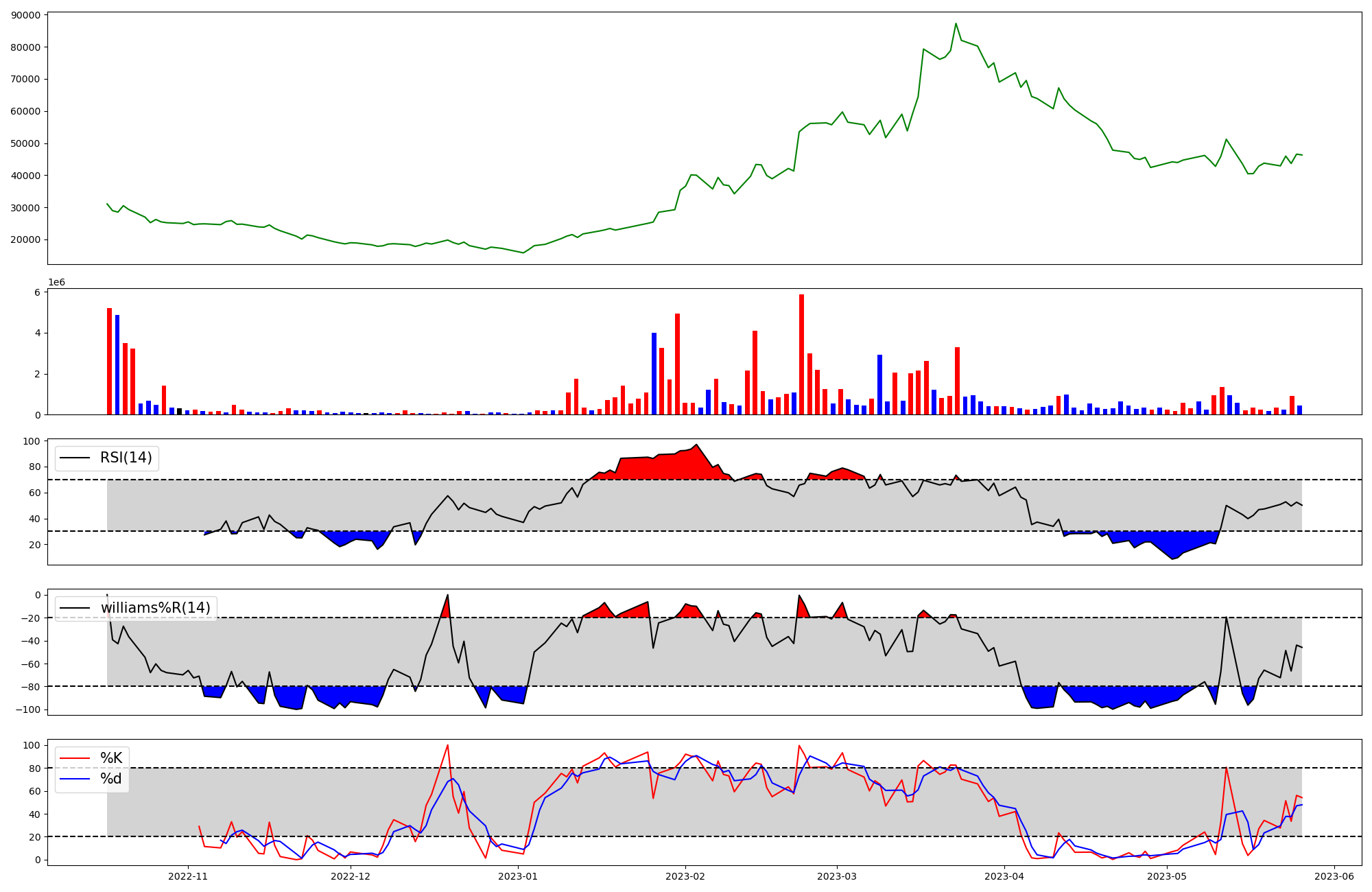Click the red %K legend line swatch

pyautogui.click(x=75, y=758)
